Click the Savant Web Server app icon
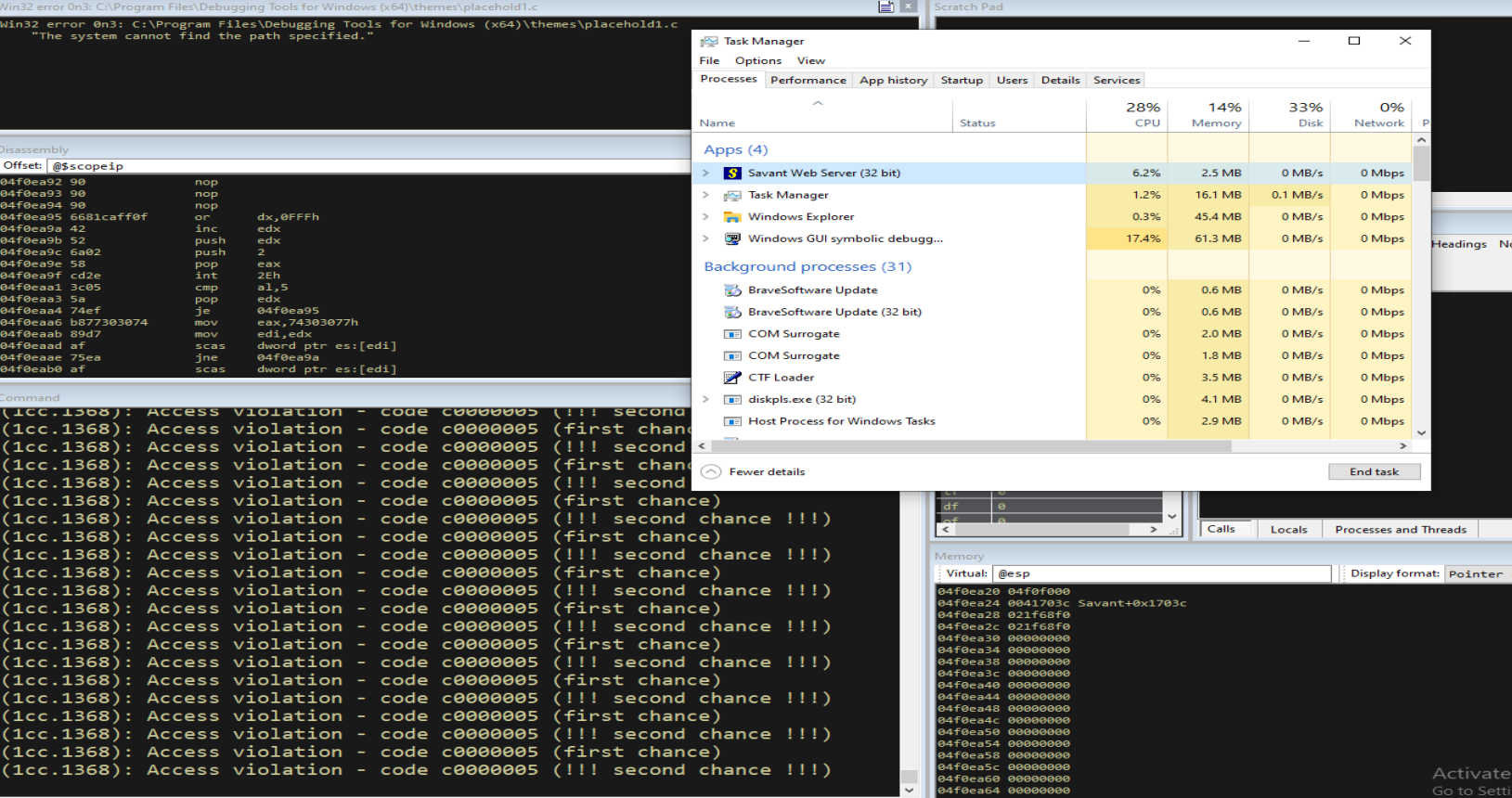Image resolution: width=1512 pixels, height=798 pixels. [x=732, y=173]
